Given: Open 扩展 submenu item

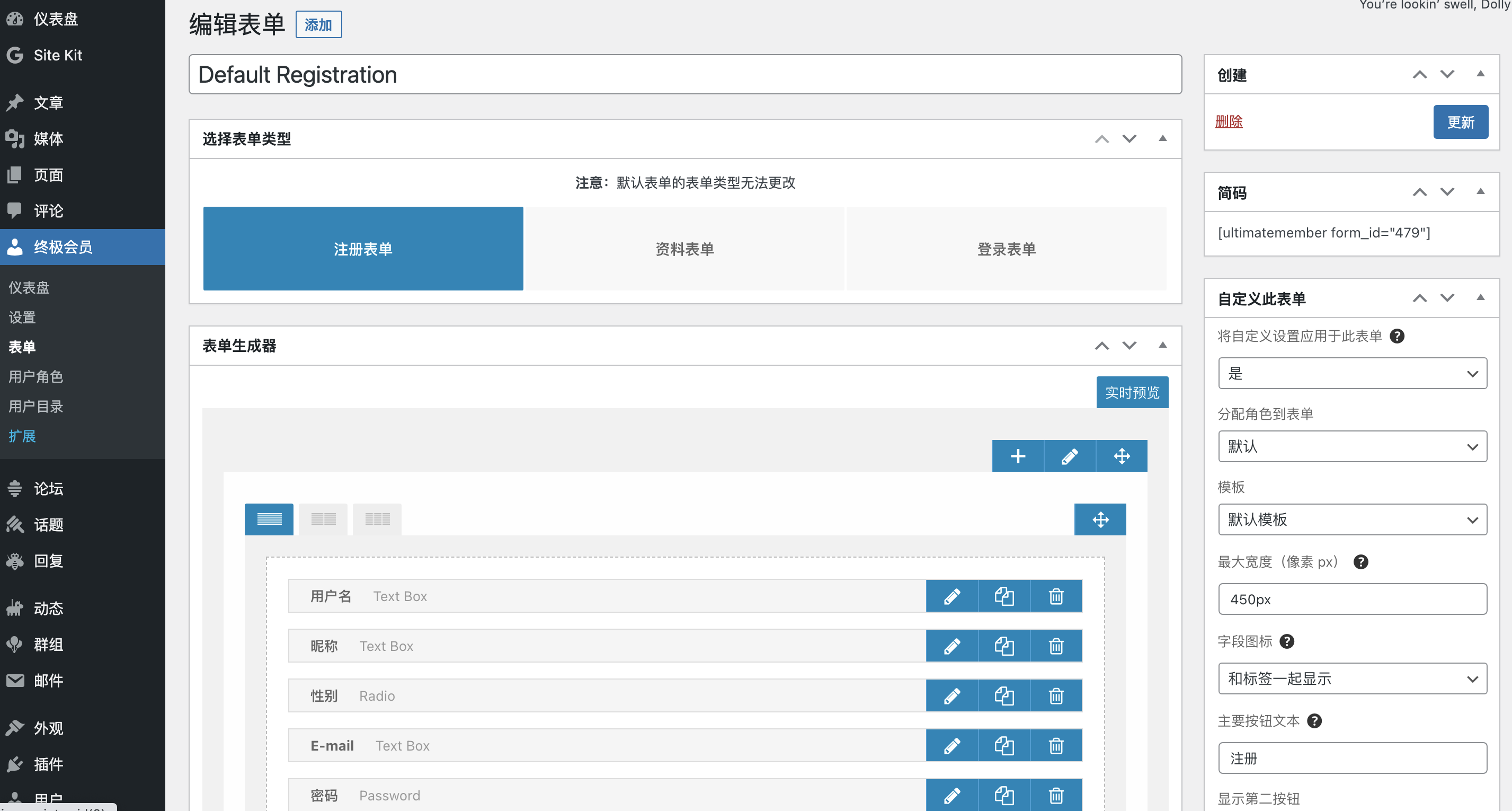Looking at the screenshot, I should point(22,436).
